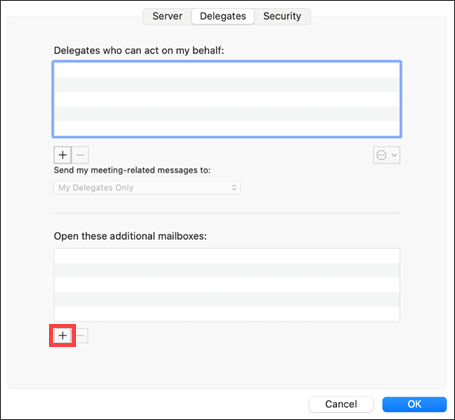Click up-down arrows on My Delegates Only
455x420 pixels.
pos(234,188)
